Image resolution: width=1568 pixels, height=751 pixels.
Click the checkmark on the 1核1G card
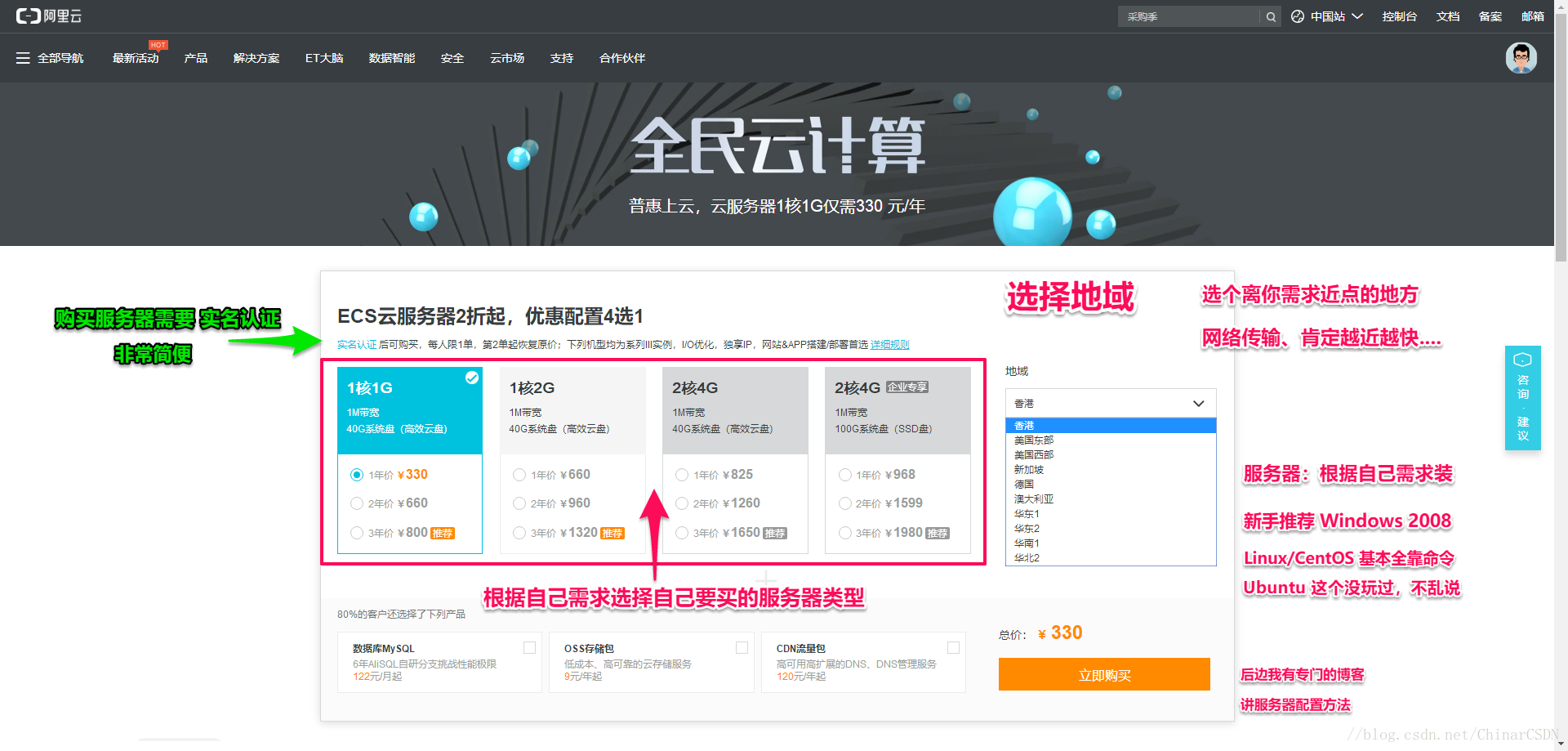point(472,378)
